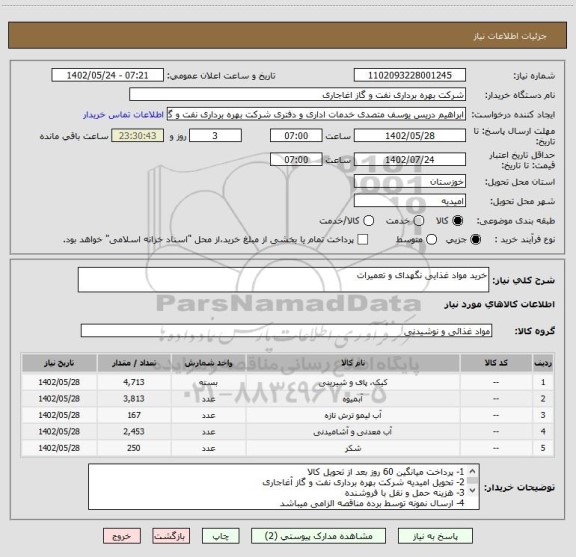Click the کد کالا column header
The height and width of the screenshot is (557, 576).
[x=496, y=363]
